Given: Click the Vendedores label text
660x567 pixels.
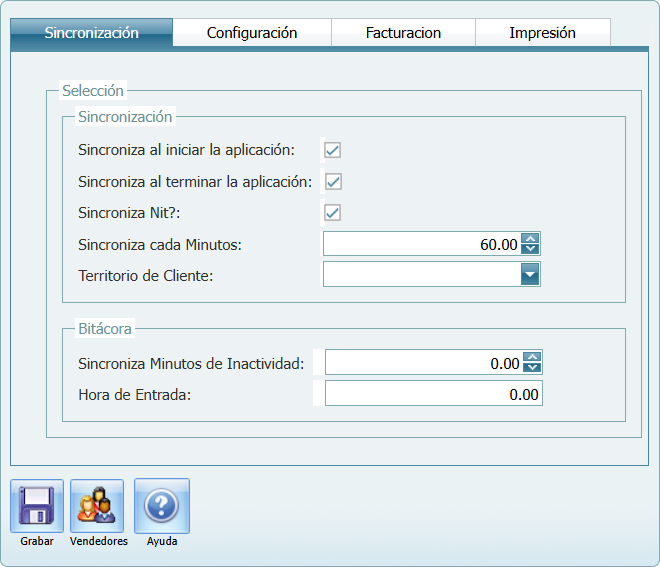Looking at the screenshot, I should coord(99,541).
